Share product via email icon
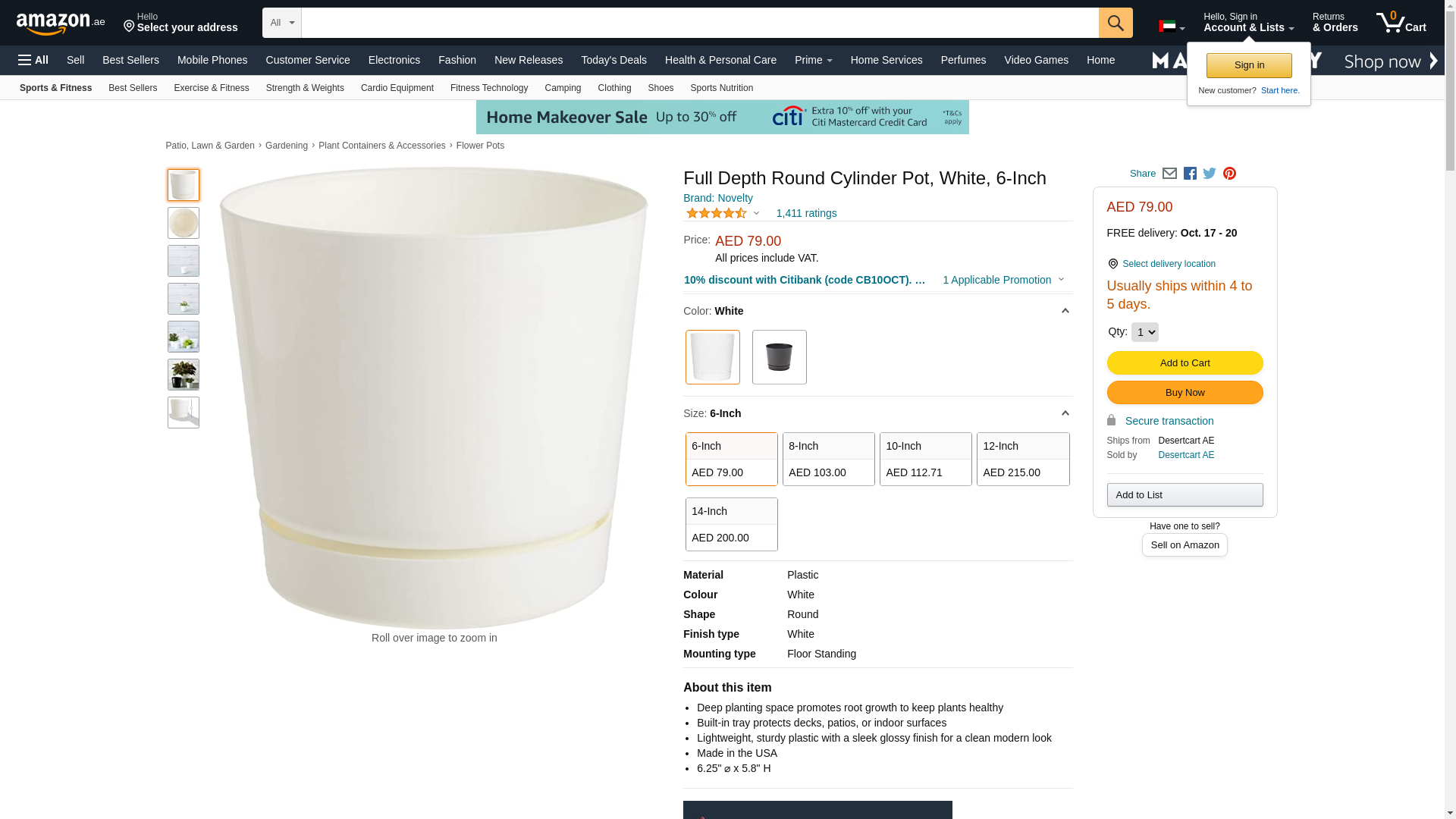Viewport: 1456px width, 819px height. (x=1169, y=174)
